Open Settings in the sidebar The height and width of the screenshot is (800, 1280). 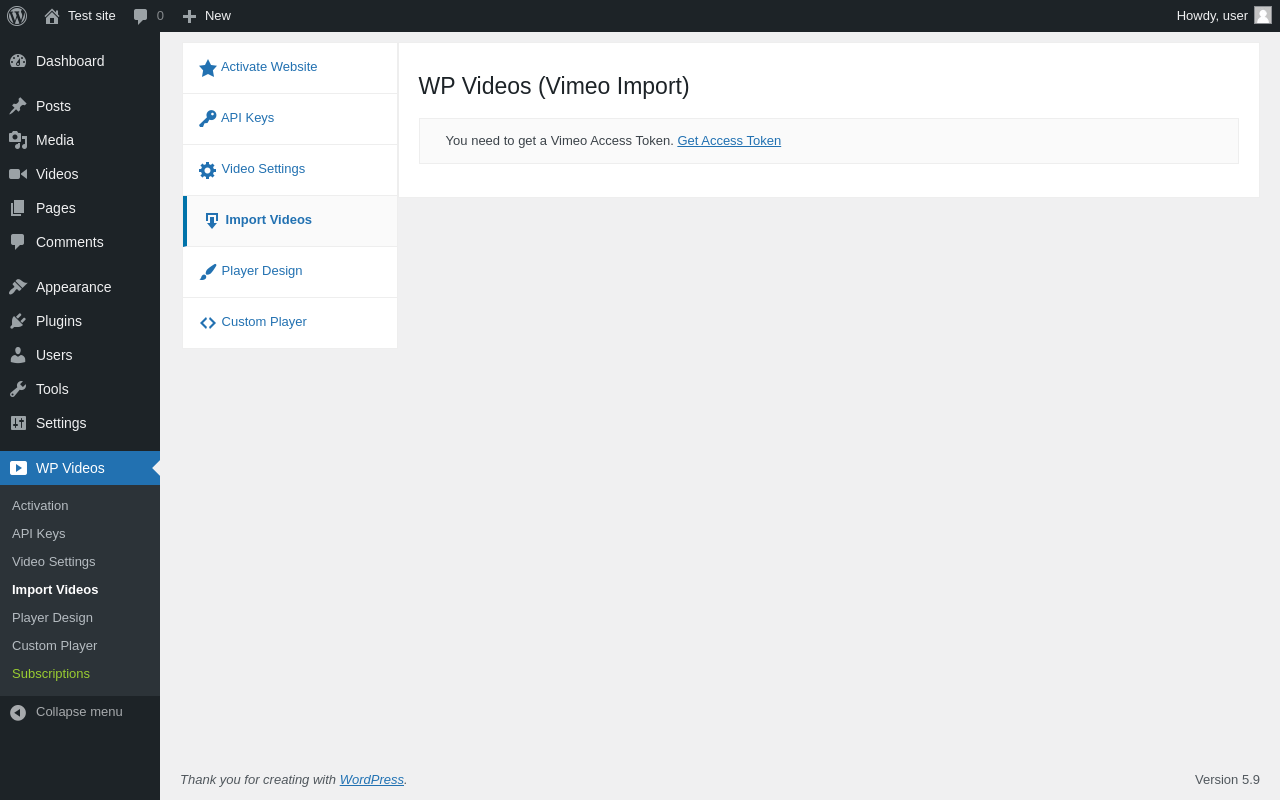coord(80,423)
